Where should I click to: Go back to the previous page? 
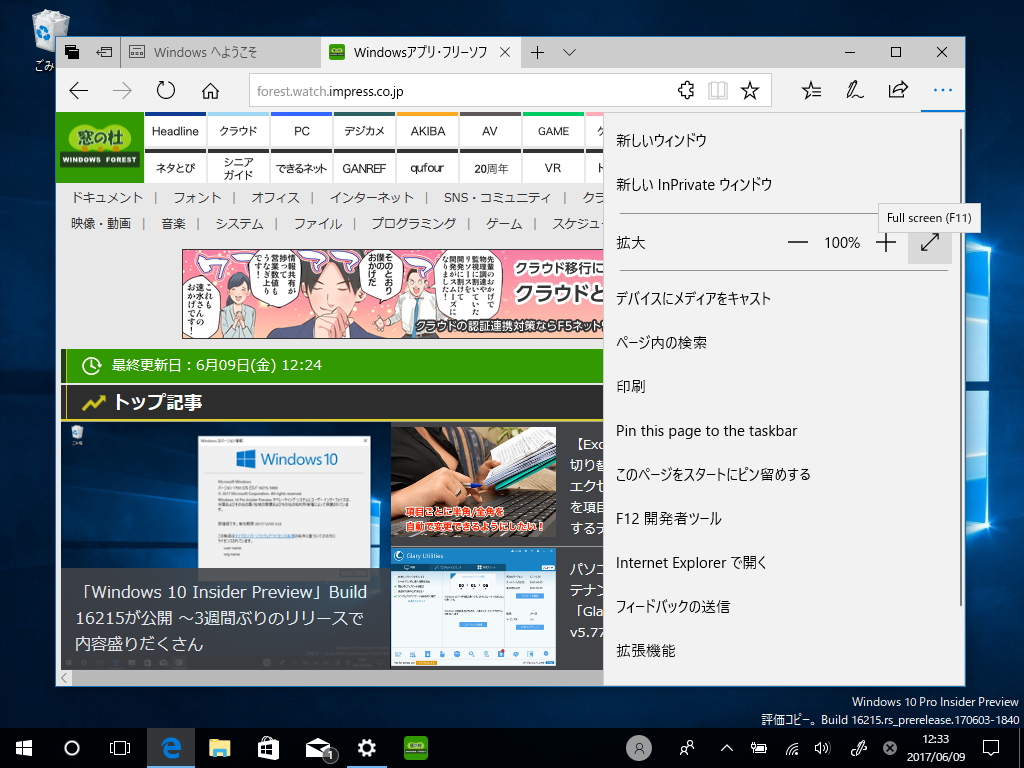(x=78, y=90)
